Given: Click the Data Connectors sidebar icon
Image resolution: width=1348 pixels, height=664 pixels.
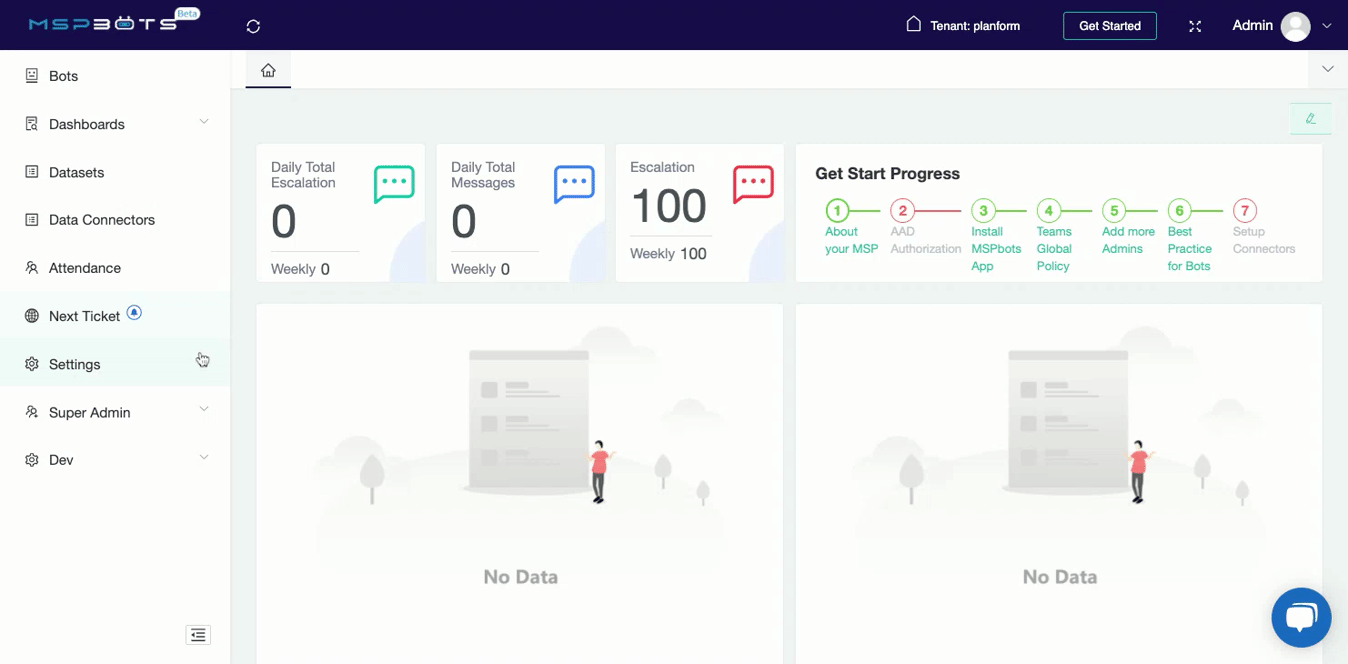Looking at the screenshot, I should 32,220.
